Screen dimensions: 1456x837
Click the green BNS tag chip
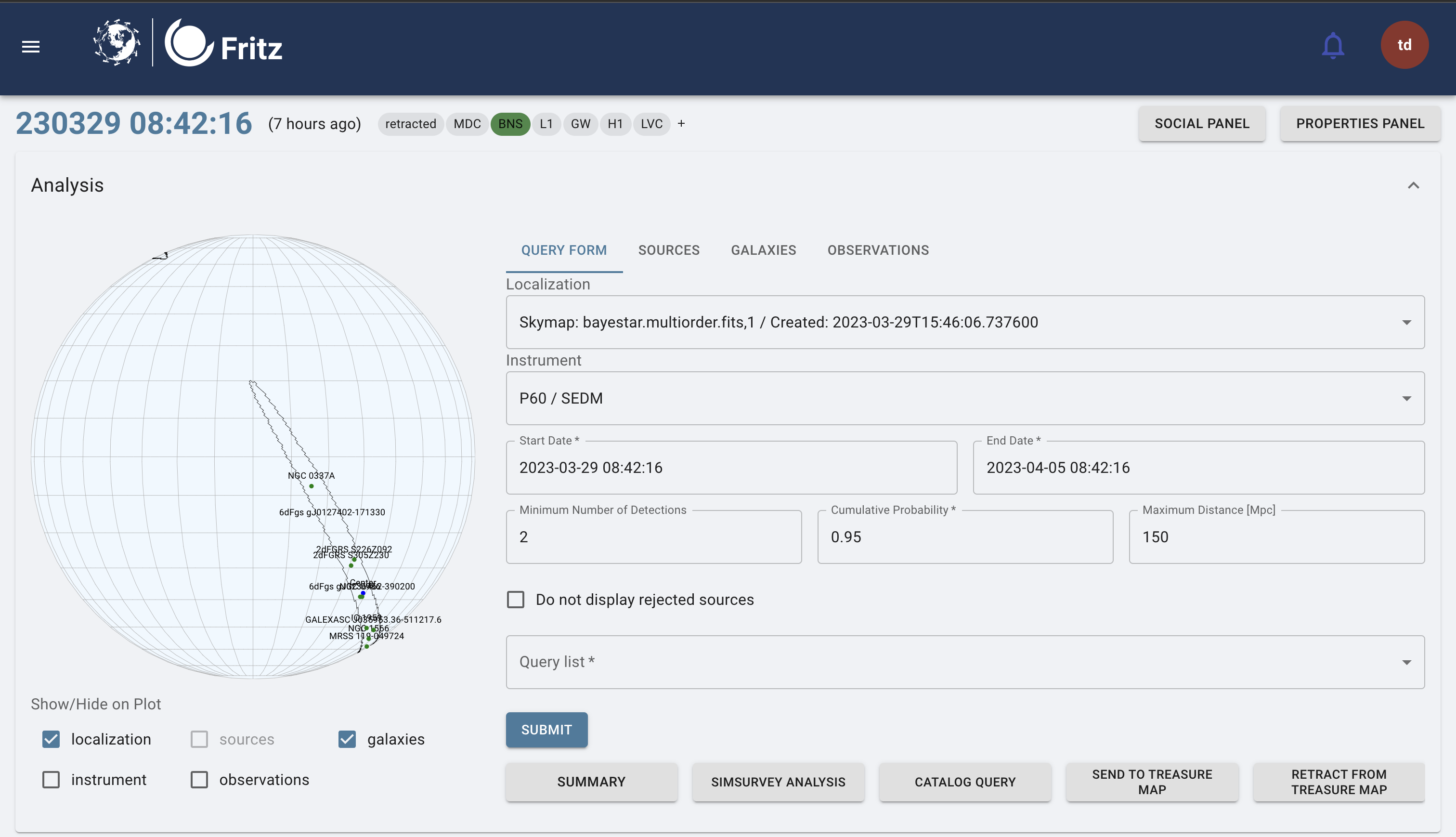[x=510, y=124]
